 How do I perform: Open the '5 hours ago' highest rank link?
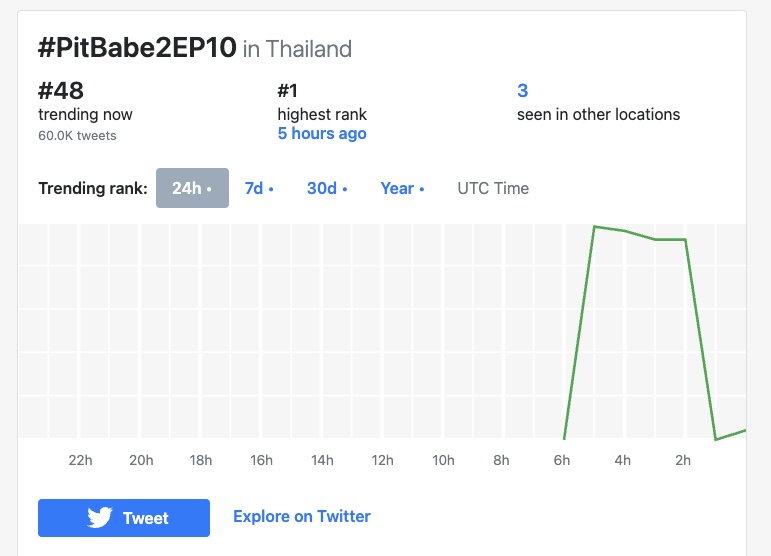tap(322, 133)
